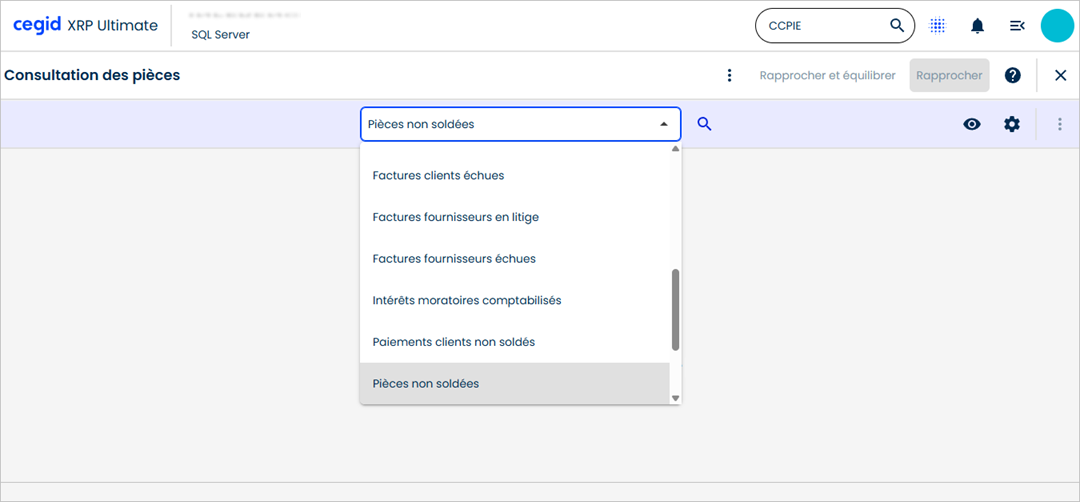Open the help question mark icon
This screenshot has width=1080, height=502.
(1013, 75)
